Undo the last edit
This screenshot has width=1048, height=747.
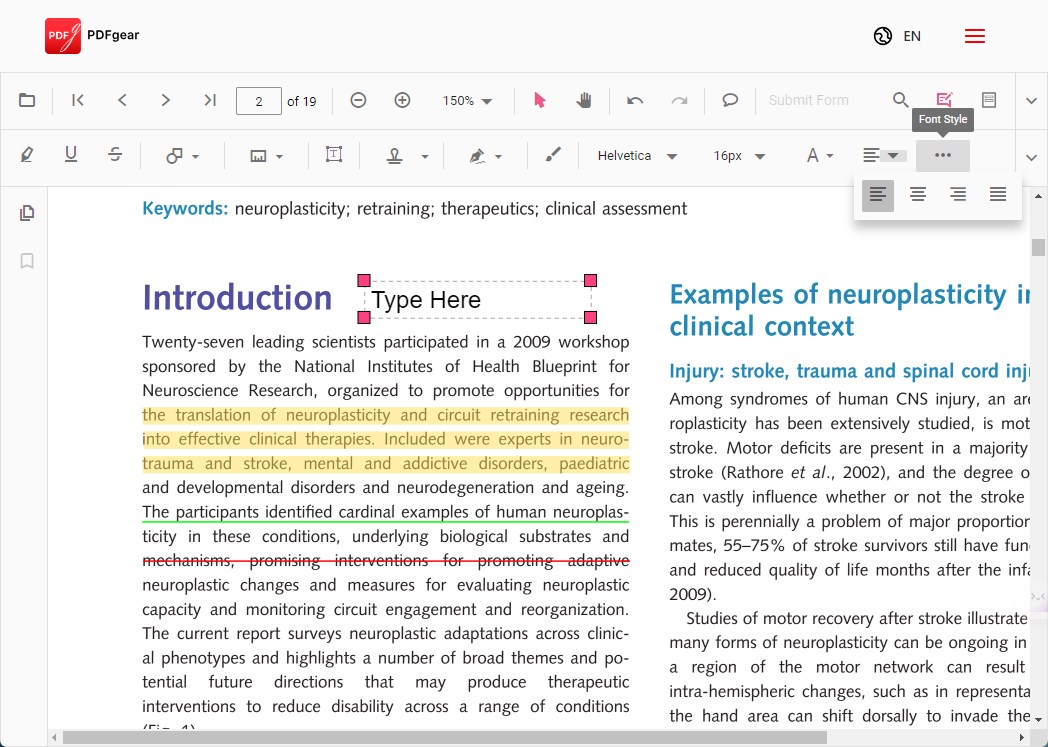click(x=635, y=100)
